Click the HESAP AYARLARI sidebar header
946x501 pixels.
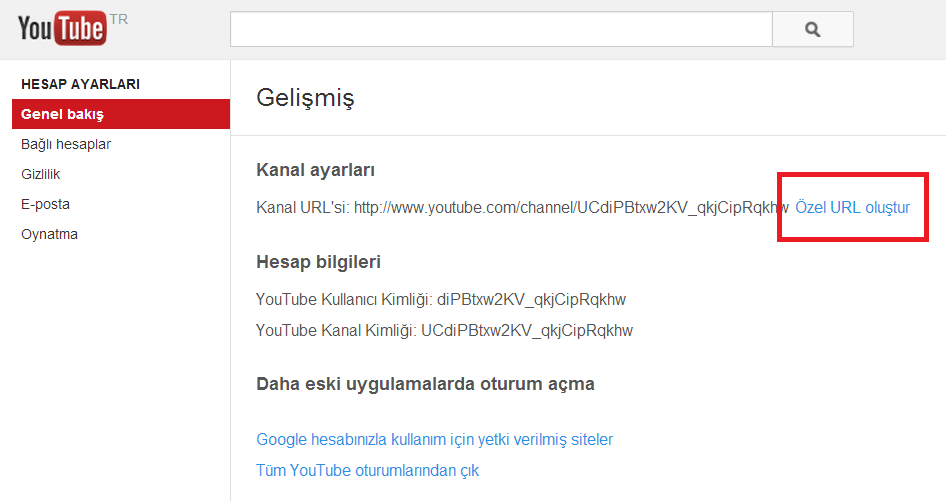click(80, 84)
